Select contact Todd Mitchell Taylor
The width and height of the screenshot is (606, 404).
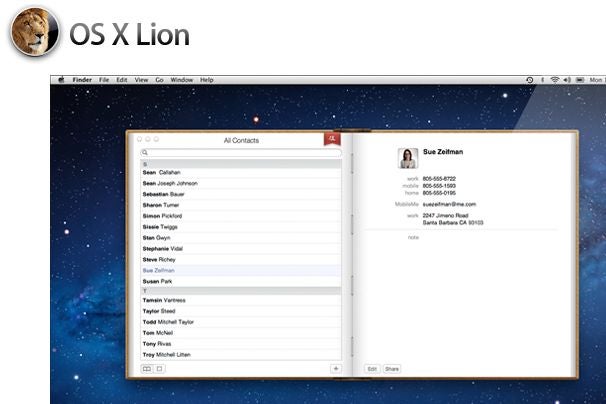click(x=241, y=322)
